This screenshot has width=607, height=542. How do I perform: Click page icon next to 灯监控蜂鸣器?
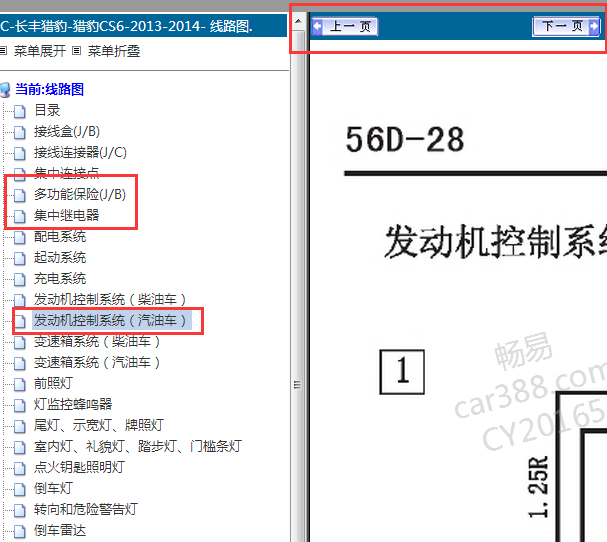(x=20, y=405)
